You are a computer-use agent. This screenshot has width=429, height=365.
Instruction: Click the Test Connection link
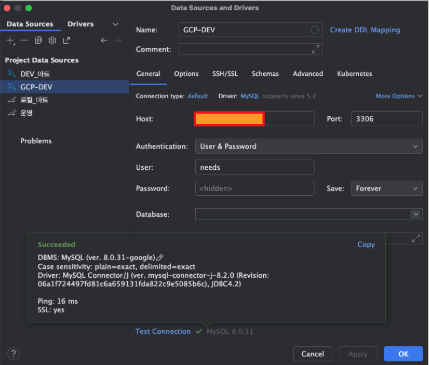(163, 331)
